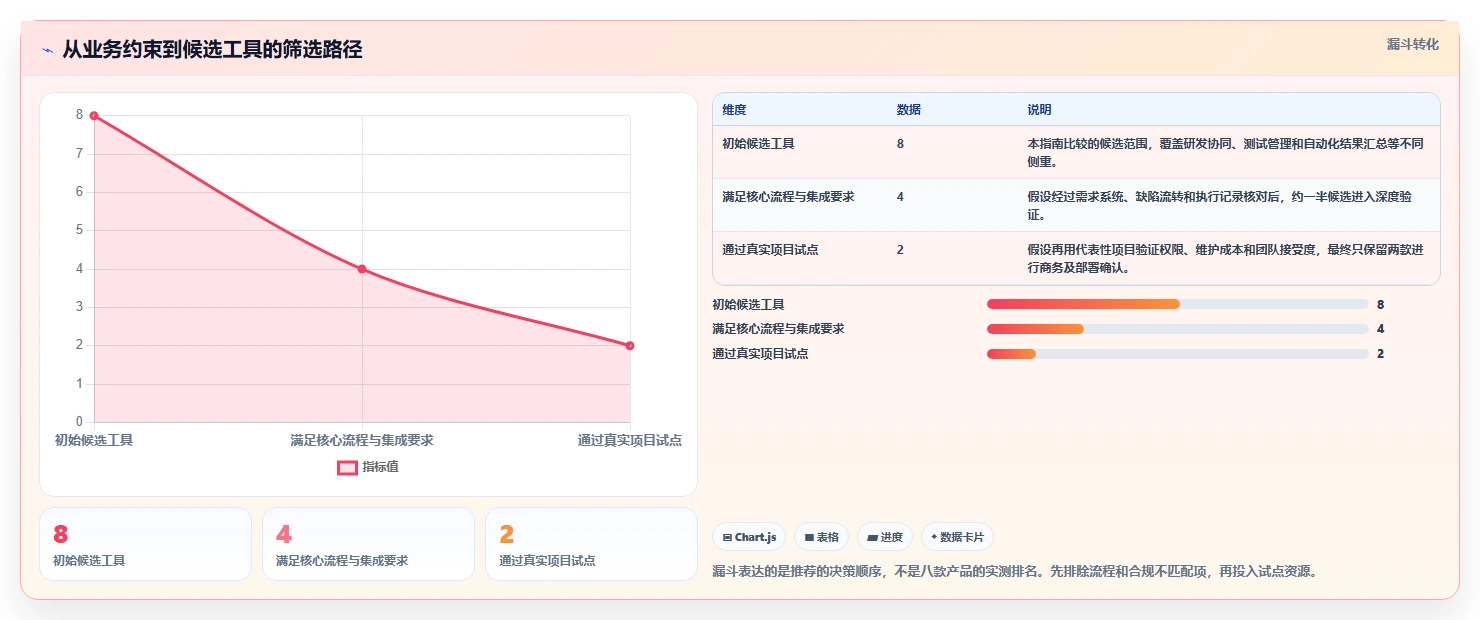Click the number 8 after the first progress bar
The height and width of the screenshot is (620, 1480).
(x=1380, y=304)
